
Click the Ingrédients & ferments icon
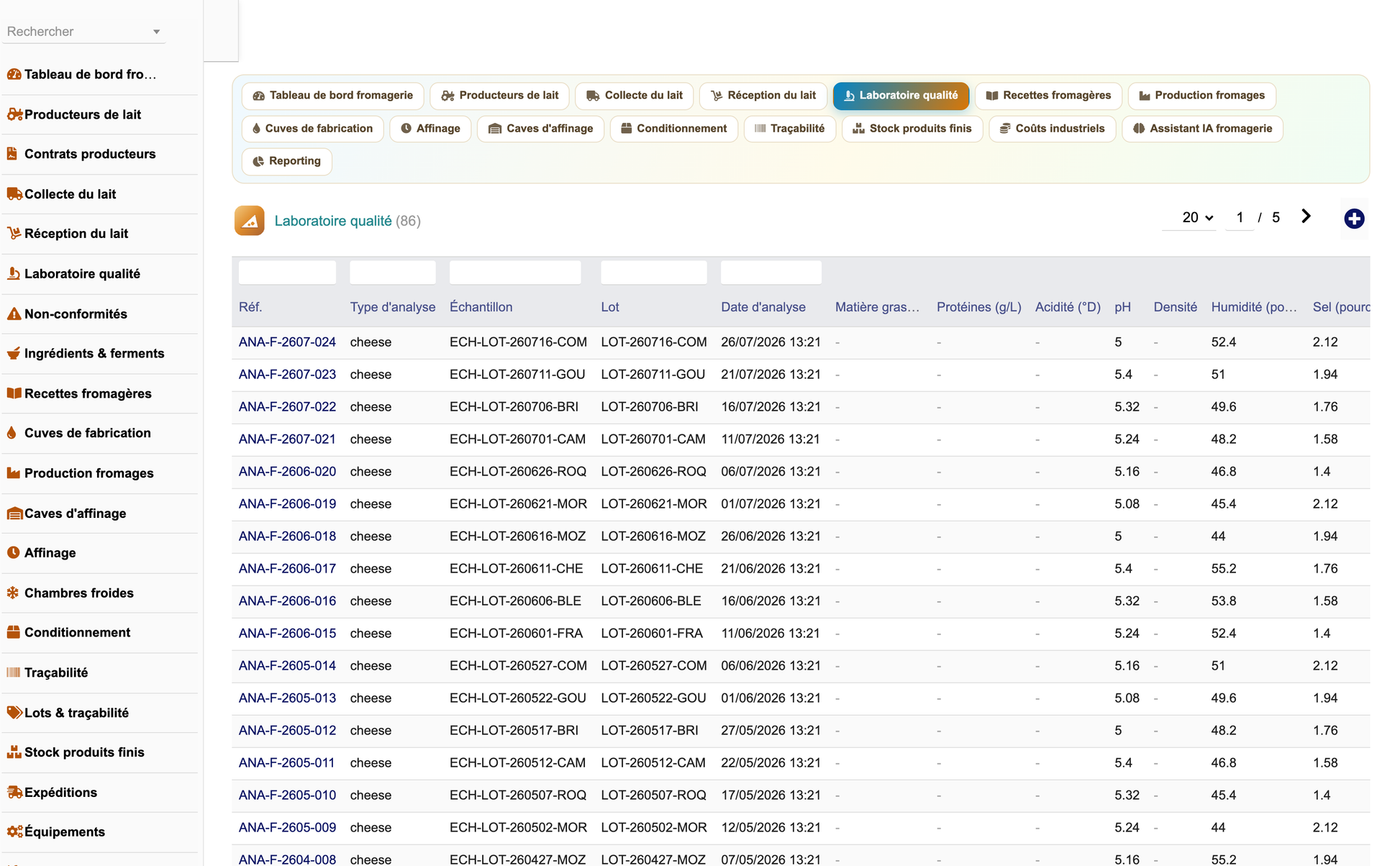[14, 353]
